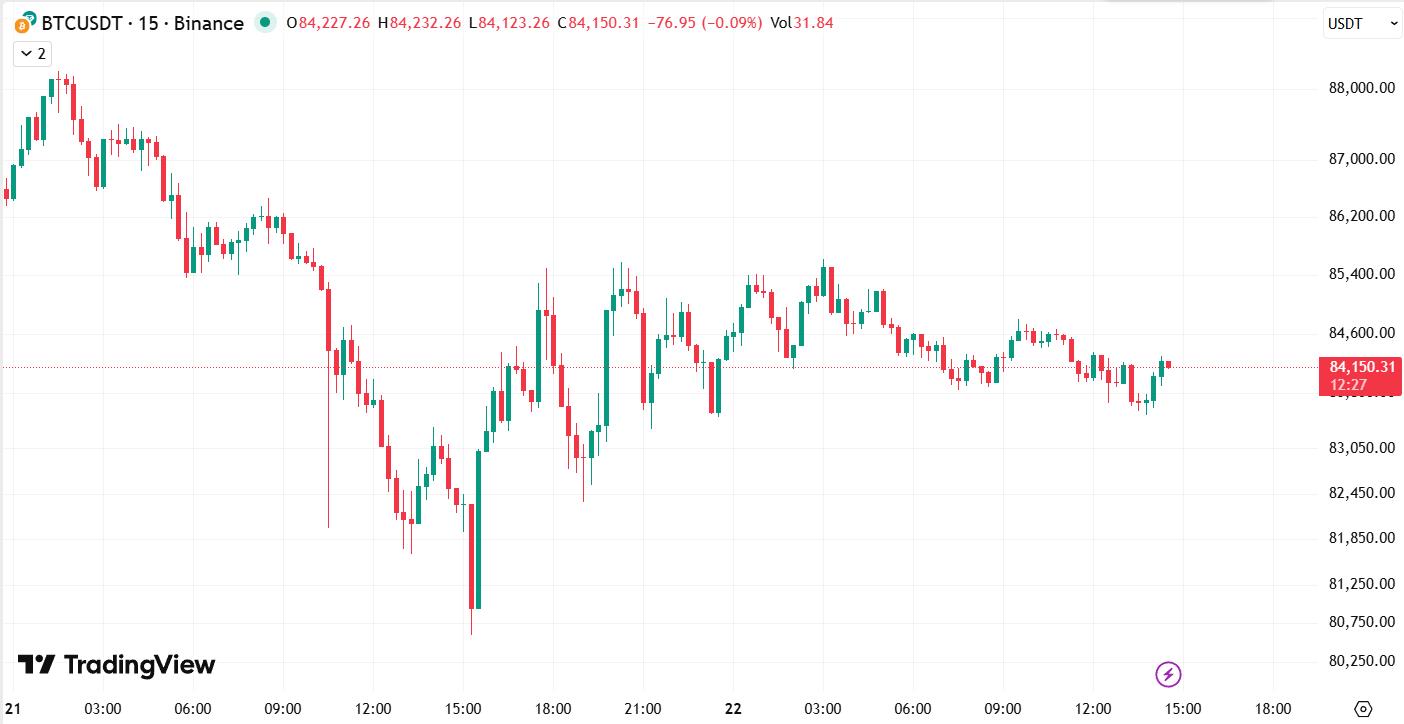Viewport: 1404px width, 724px height.
Task: Open chart settings hexagon icon
Action: point(1363,709)
